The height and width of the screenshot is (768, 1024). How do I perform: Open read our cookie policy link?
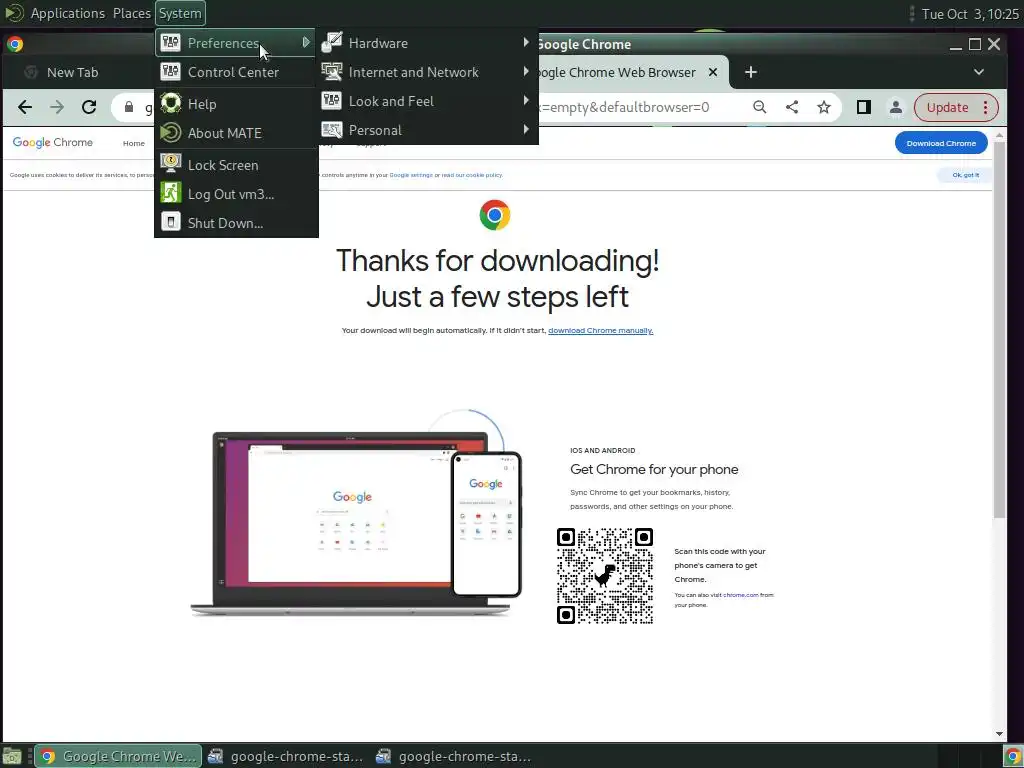point(472,175)
